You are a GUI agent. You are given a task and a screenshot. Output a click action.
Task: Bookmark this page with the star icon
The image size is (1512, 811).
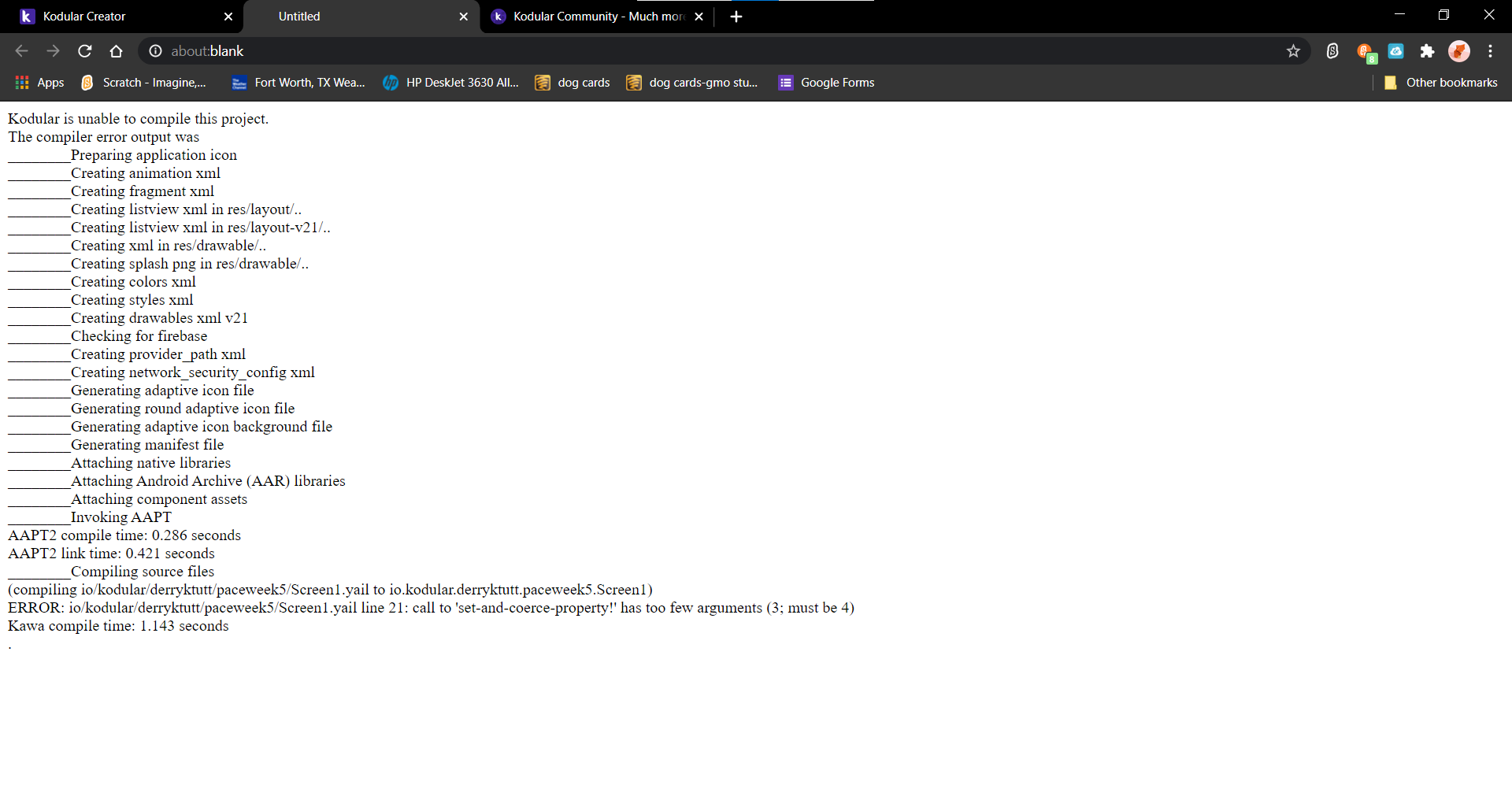point(1293,51)
